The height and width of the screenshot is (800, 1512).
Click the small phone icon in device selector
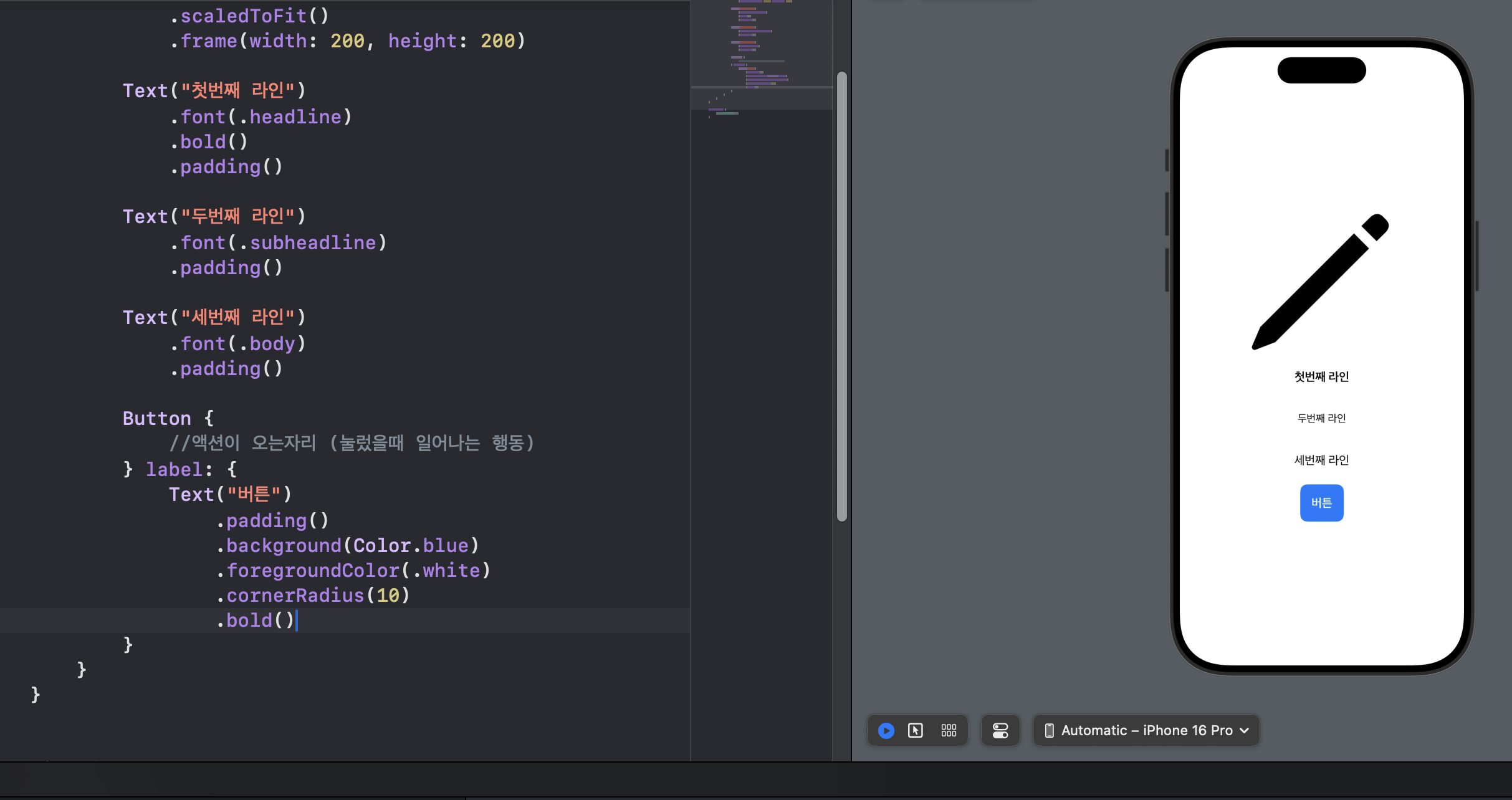1049,730
